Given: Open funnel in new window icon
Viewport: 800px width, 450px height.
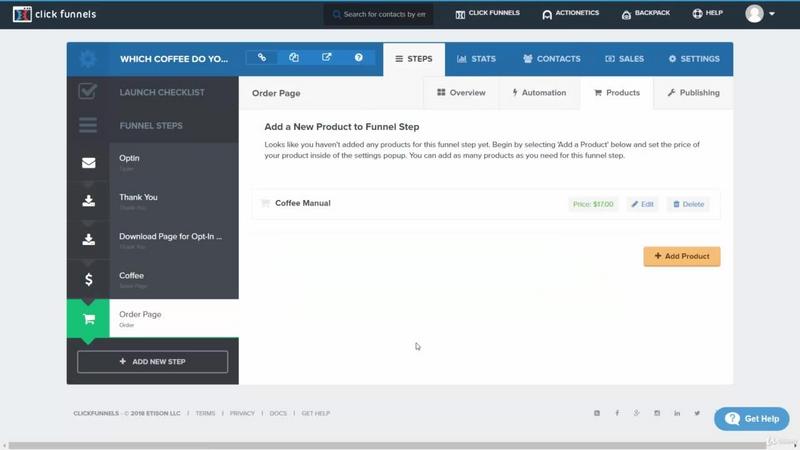Looking at the screenshot, I should pyautogui.click(x=327, y=58).
